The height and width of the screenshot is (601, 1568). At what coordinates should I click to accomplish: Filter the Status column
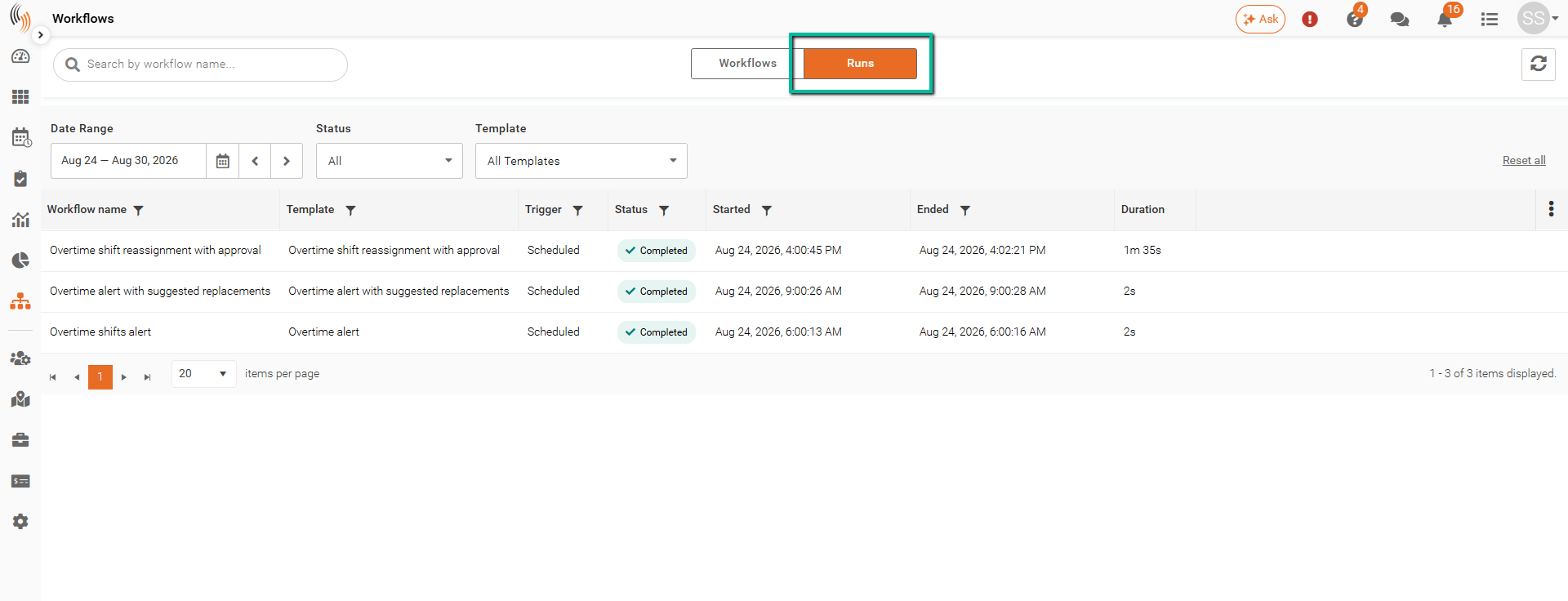(x=664, y=210)
